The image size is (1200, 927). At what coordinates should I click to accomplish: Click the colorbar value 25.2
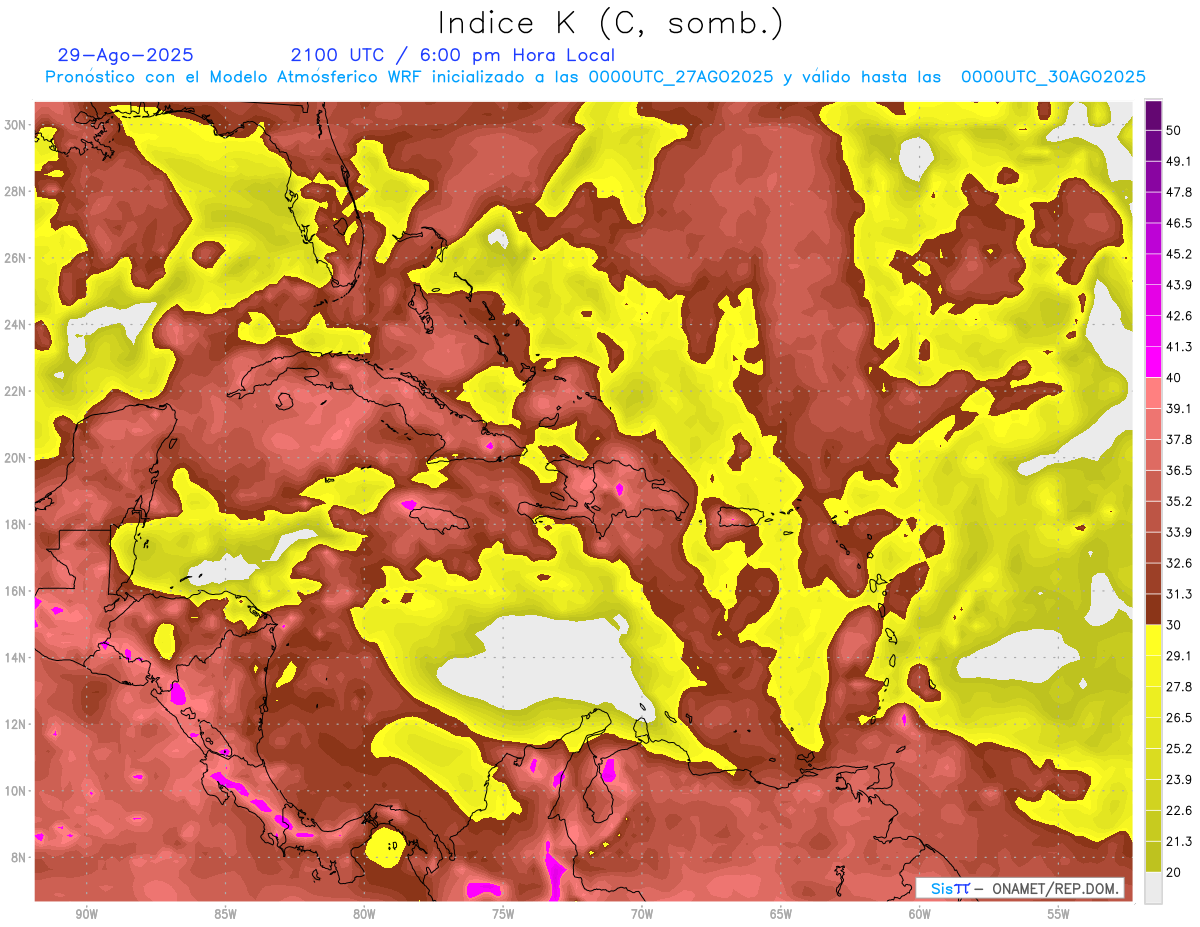1179,748
